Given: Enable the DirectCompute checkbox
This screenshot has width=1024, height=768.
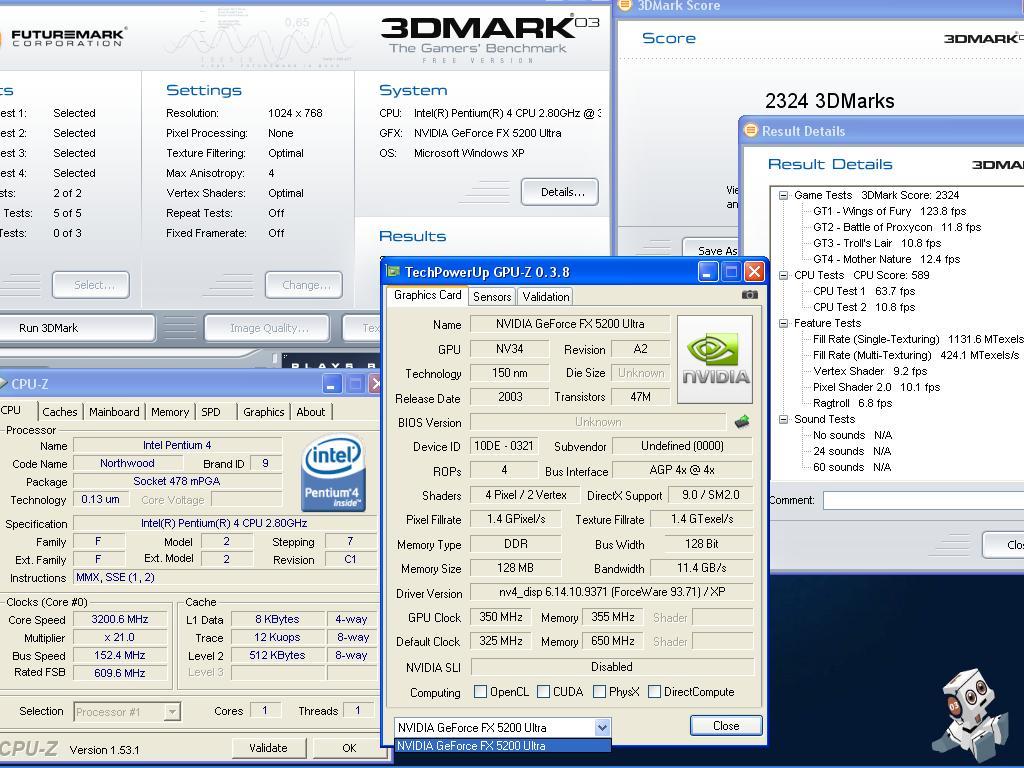Looking at the screenshot, I should pyautogui.click(x=654, y=692).
